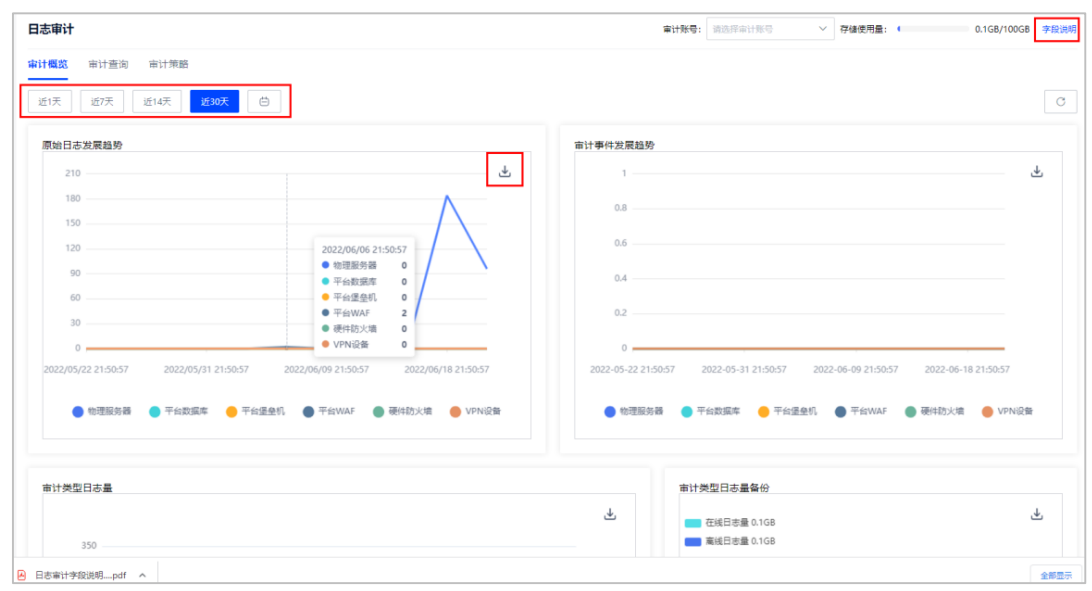Open the 审计账号 dropdown

pyautogui.click(x=770, y=29)
